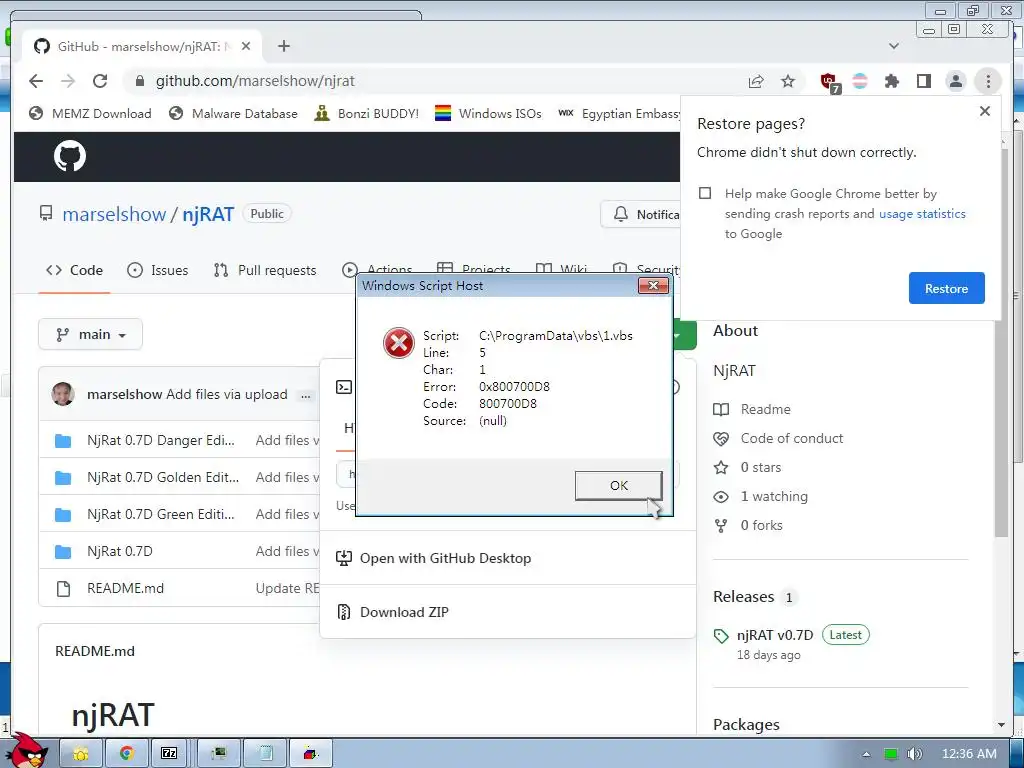Go back using the browser back arrow
This screenshot has width=1024, height=768.
tap(36, 81)
